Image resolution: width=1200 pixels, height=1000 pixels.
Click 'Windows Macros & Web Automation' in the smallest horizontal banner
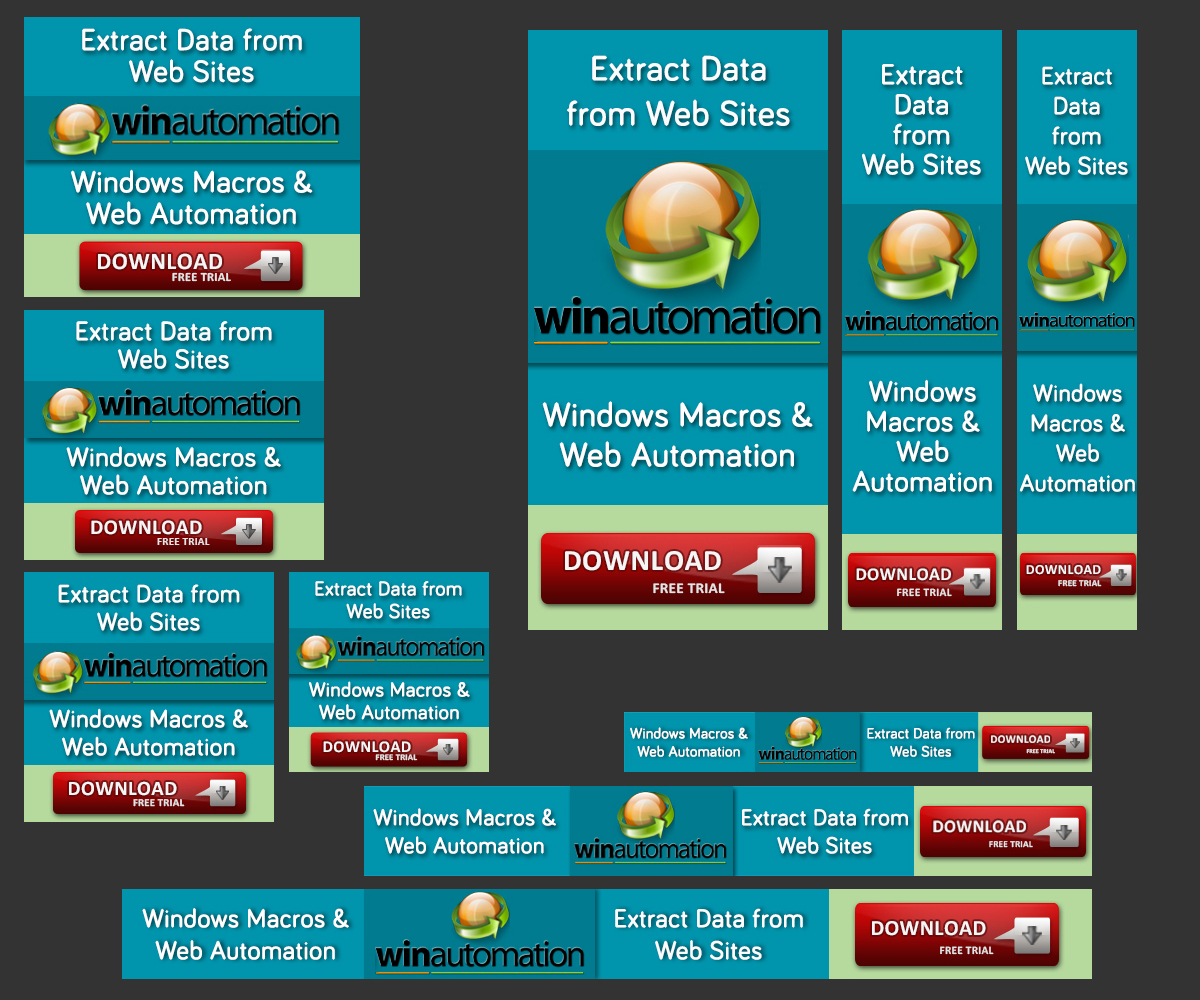689,742
